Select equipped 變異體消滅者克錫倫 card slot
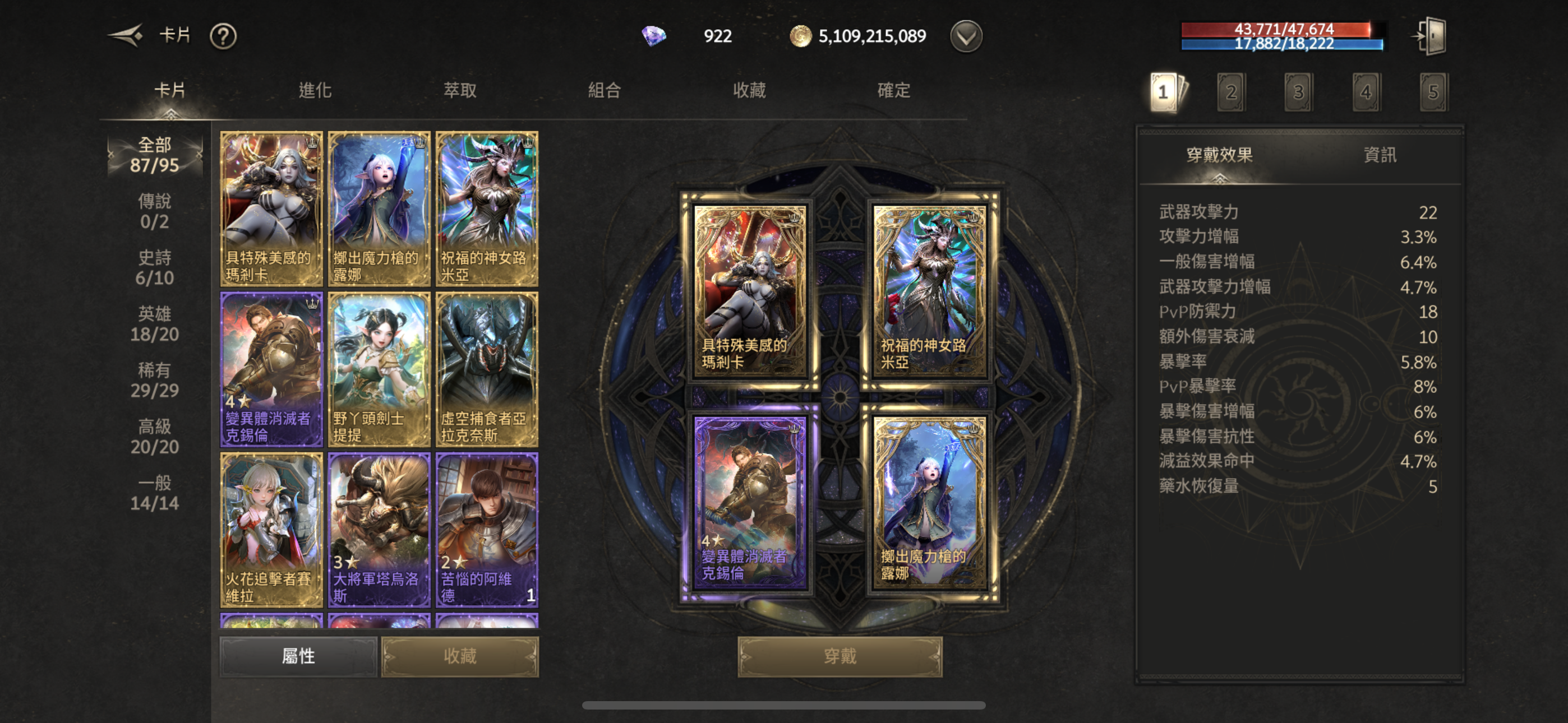Viewport: 1568px width, 723px height. [750, 503]
